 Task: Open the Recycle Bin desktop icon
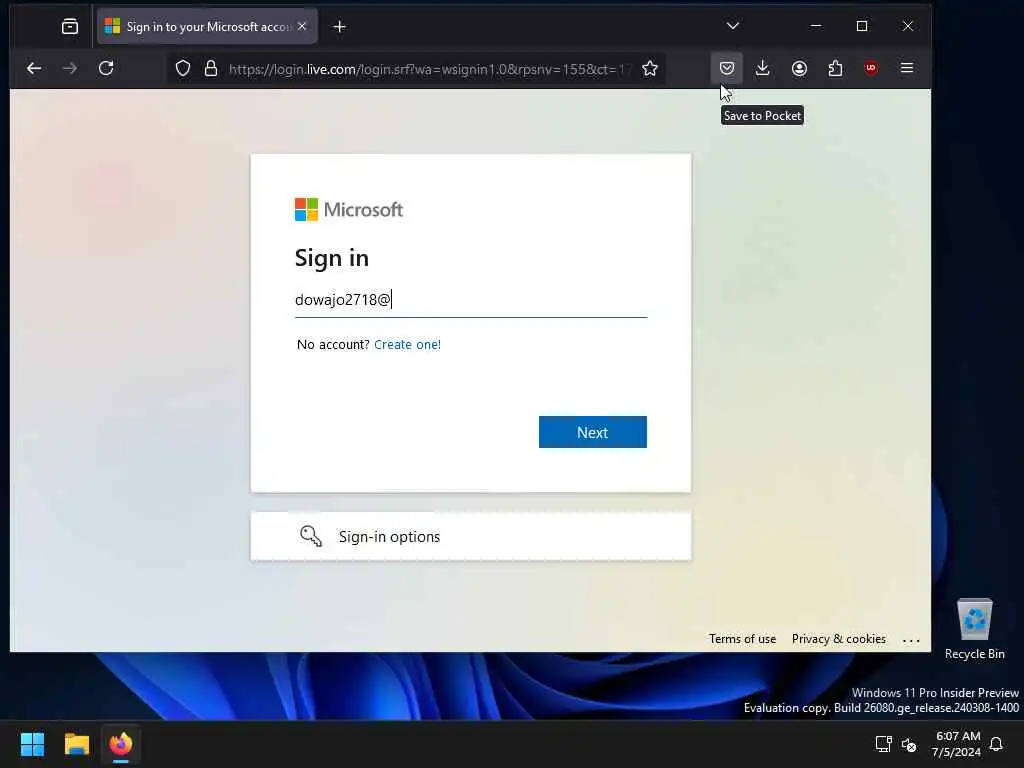click(974, 629)
